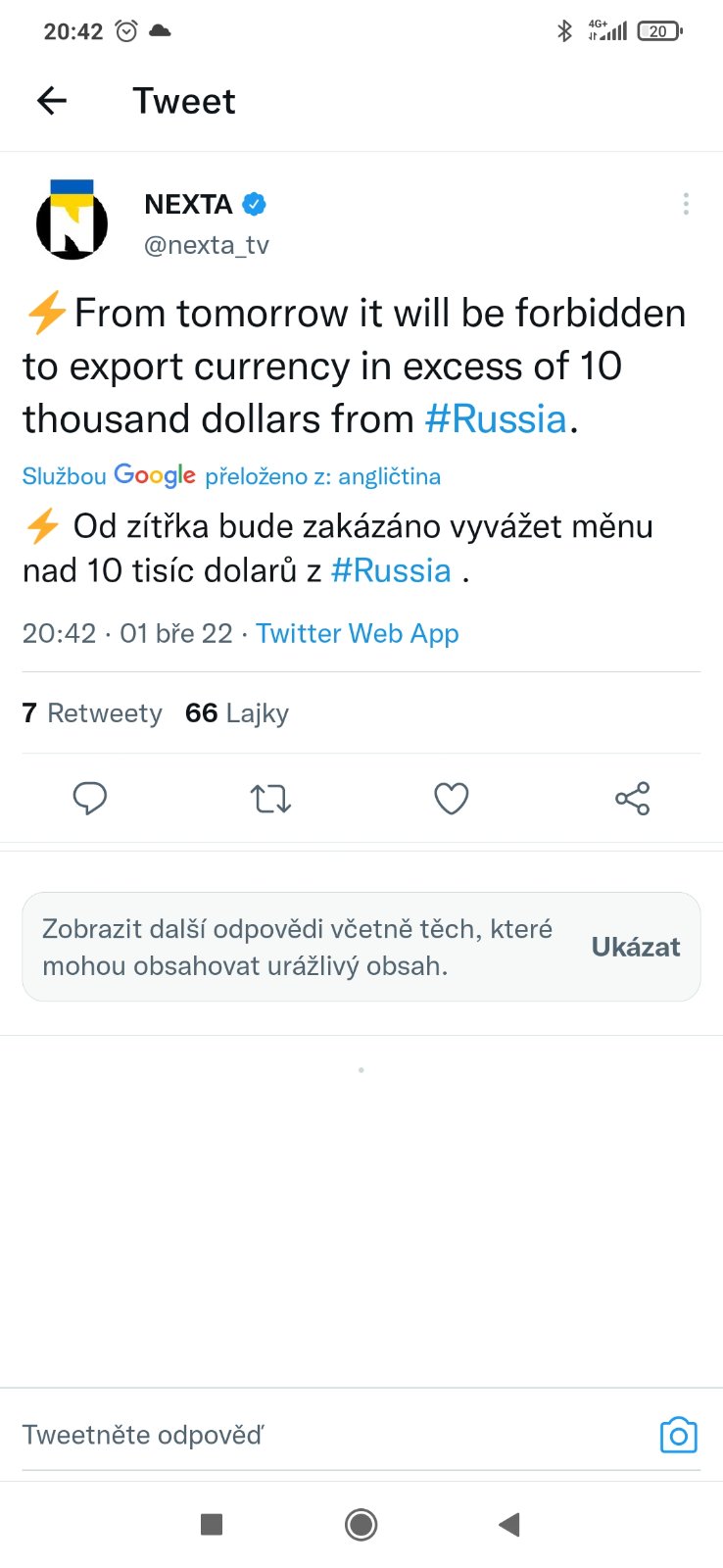The image size is (723, 1568).
Task: Tap the share icon
Action: point(632,799)
